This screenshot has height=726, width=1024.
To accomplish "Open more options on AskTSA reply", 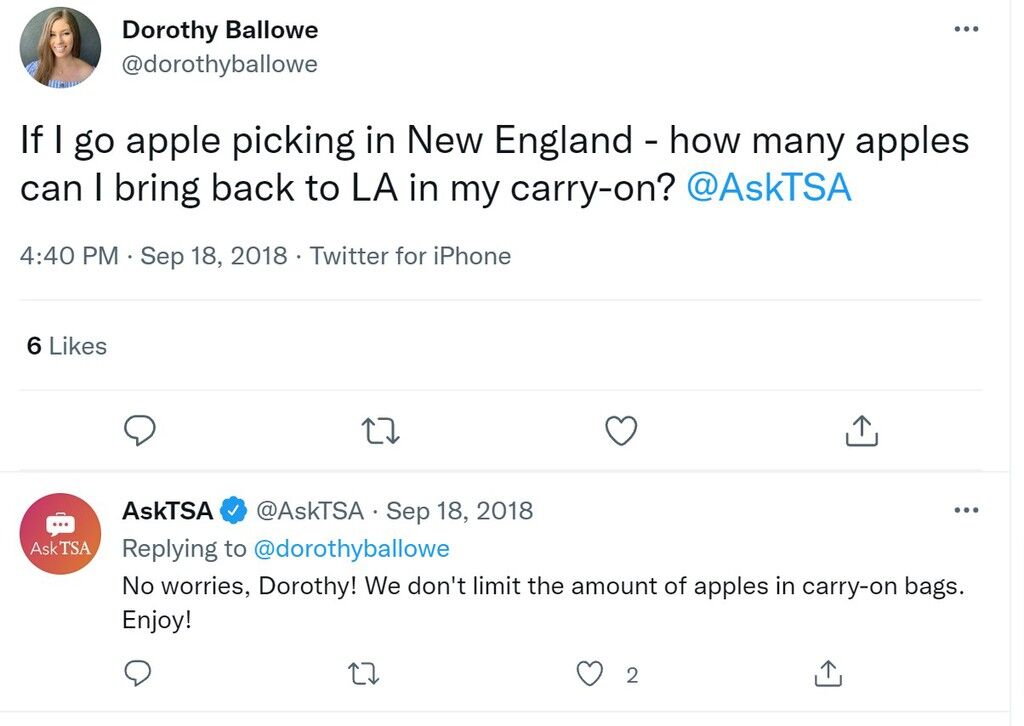I will [x=967, y=510].
